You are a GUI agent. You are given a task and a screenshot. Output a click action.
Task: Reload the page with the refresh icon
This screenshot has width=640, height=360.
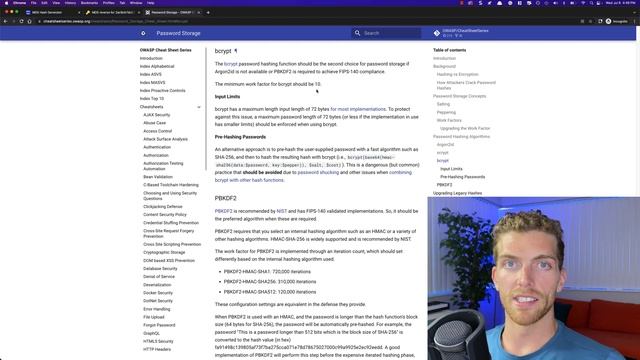(21, 21)
